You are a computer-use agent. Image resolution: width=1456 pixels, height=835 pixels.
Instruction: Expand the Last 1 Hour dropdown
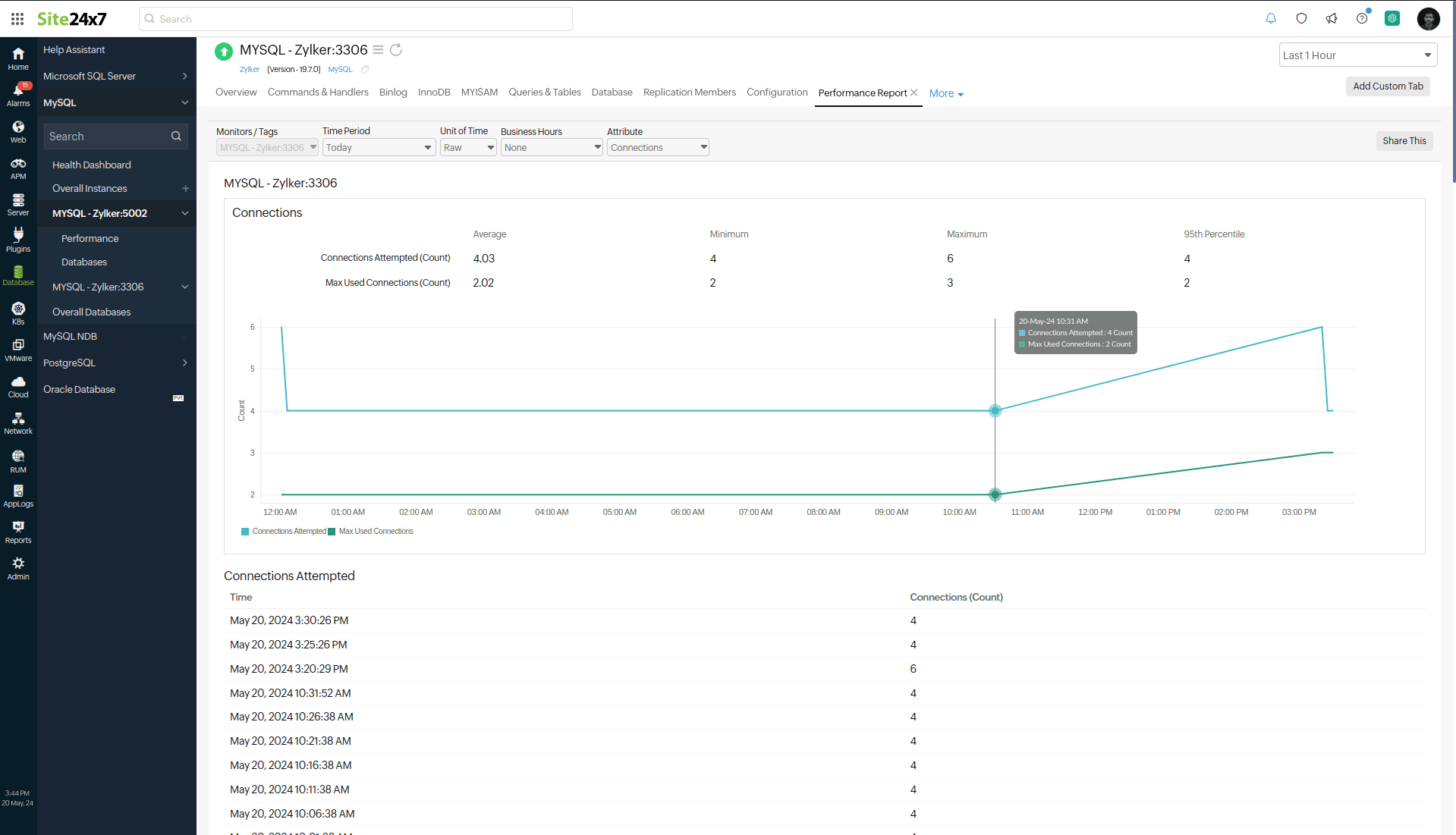pyautogui.click(x=1357, y=55)
